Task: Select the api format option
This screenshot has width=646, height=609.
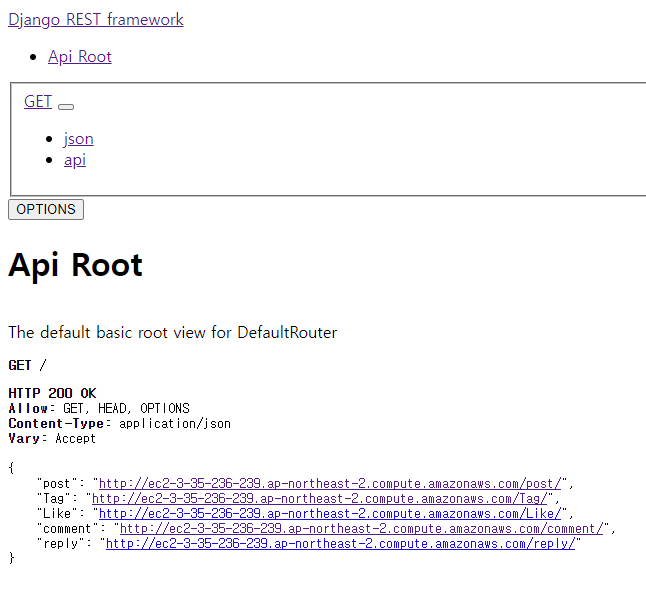Action: [75, 160]
